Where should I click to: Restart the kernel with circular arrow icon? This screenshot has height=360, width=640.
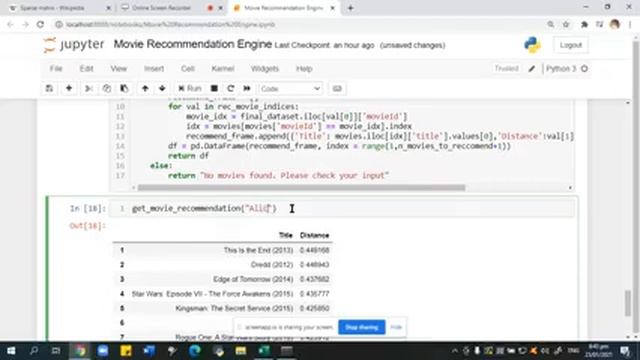tap(231, 89)
